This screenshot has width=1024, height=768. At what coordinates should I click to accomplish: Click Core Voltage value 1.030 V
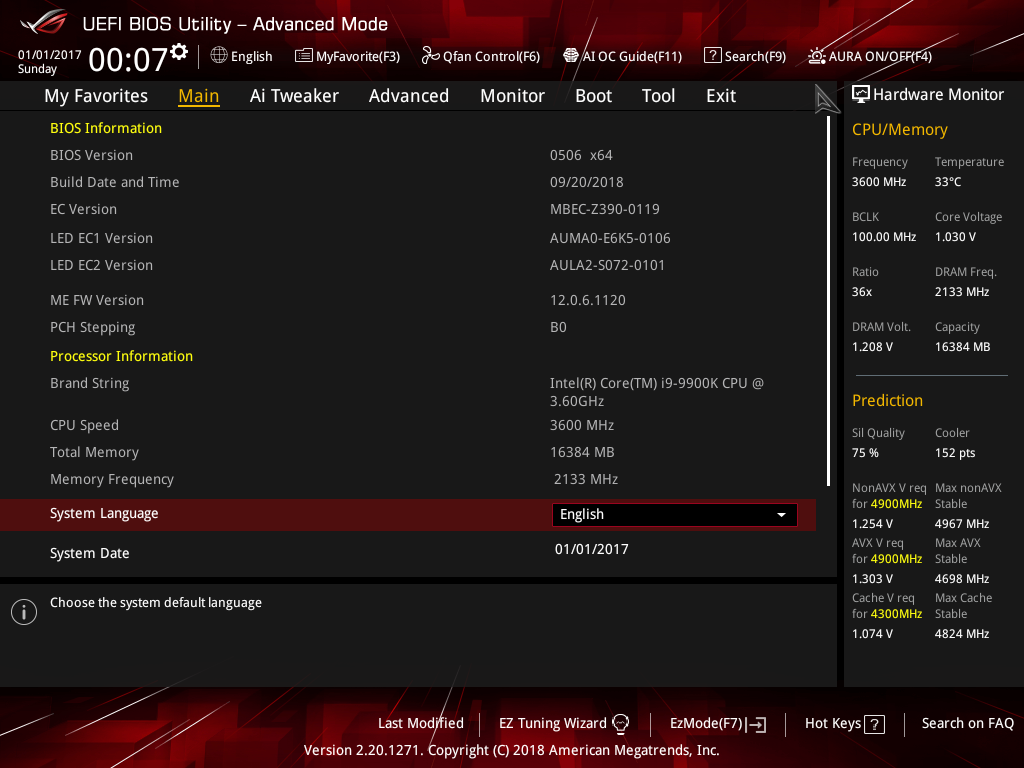[955, 237]
